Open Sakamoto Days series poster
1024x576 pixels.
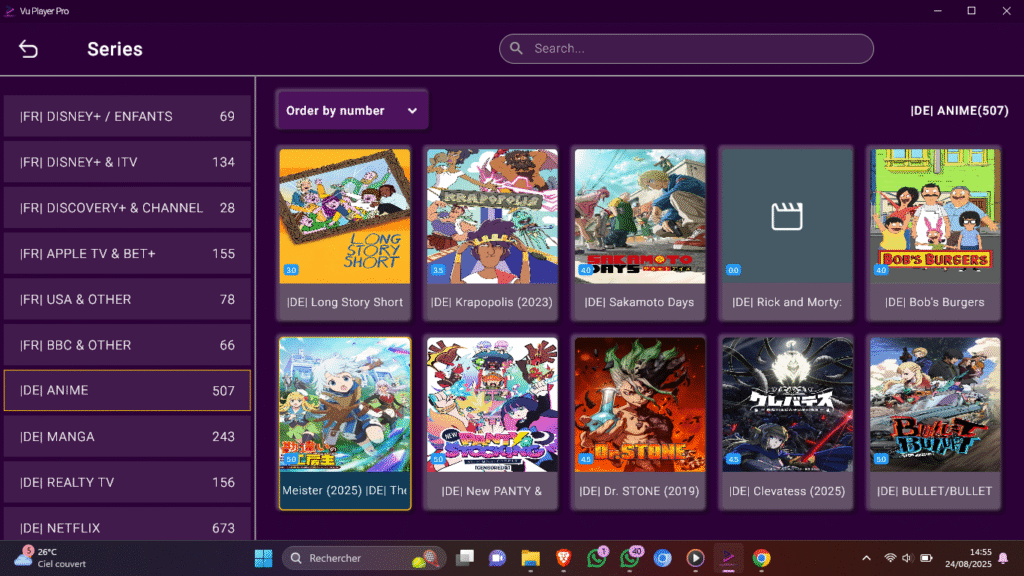click(640, 216)
